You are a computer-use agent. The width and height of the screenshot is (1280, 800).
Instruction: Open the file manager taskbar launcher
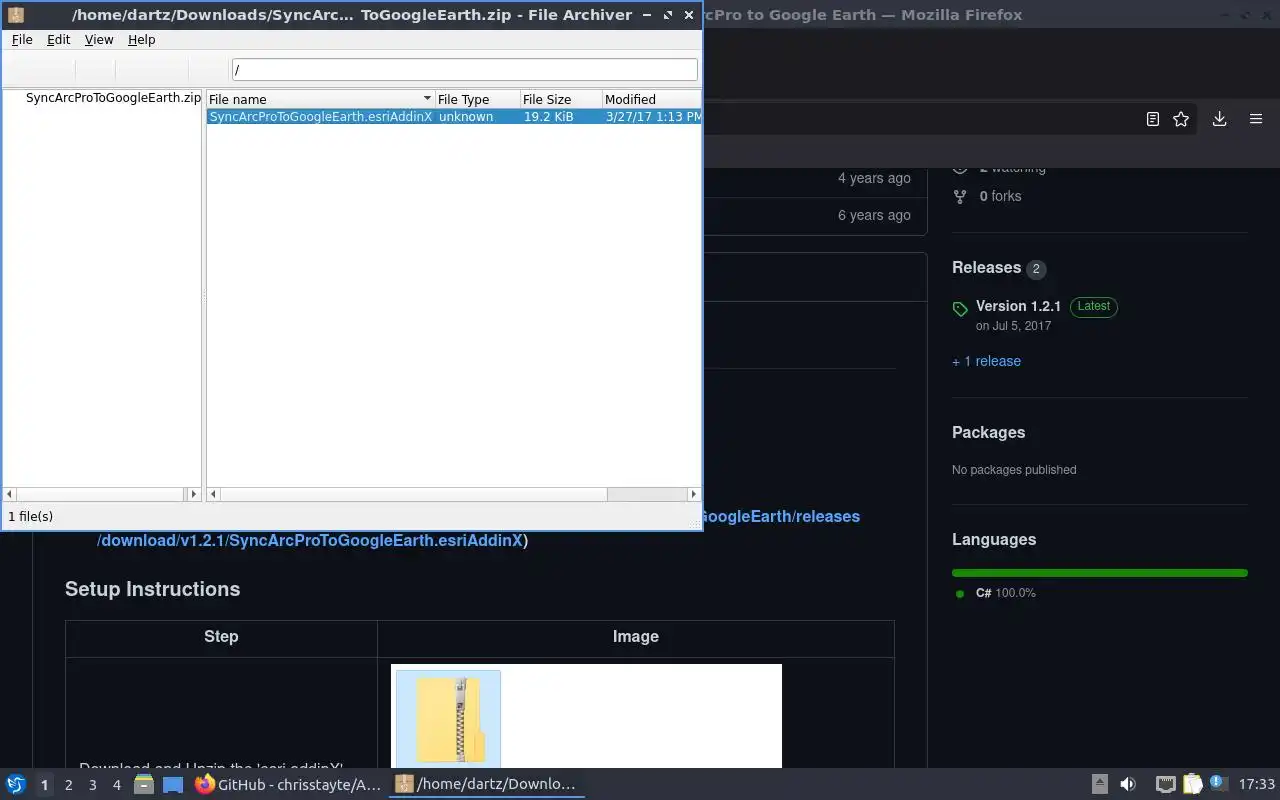pyautogui.click(x=144, y=785)
